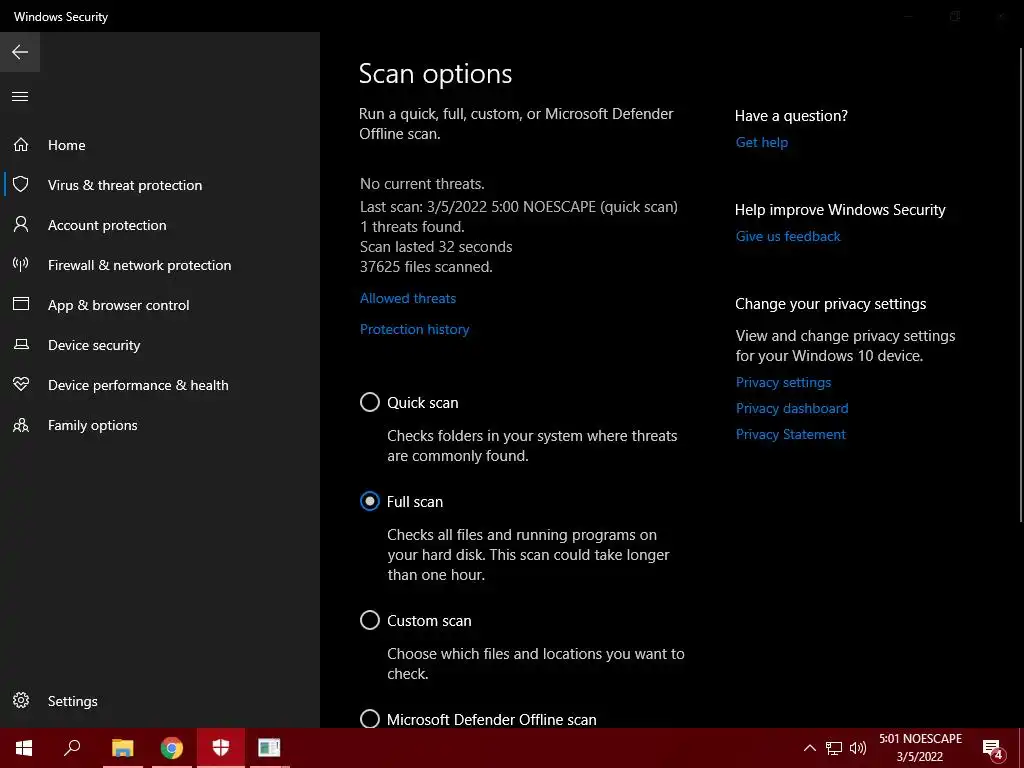
Task: Click the Family options people icon
Action: pos(21,425)
